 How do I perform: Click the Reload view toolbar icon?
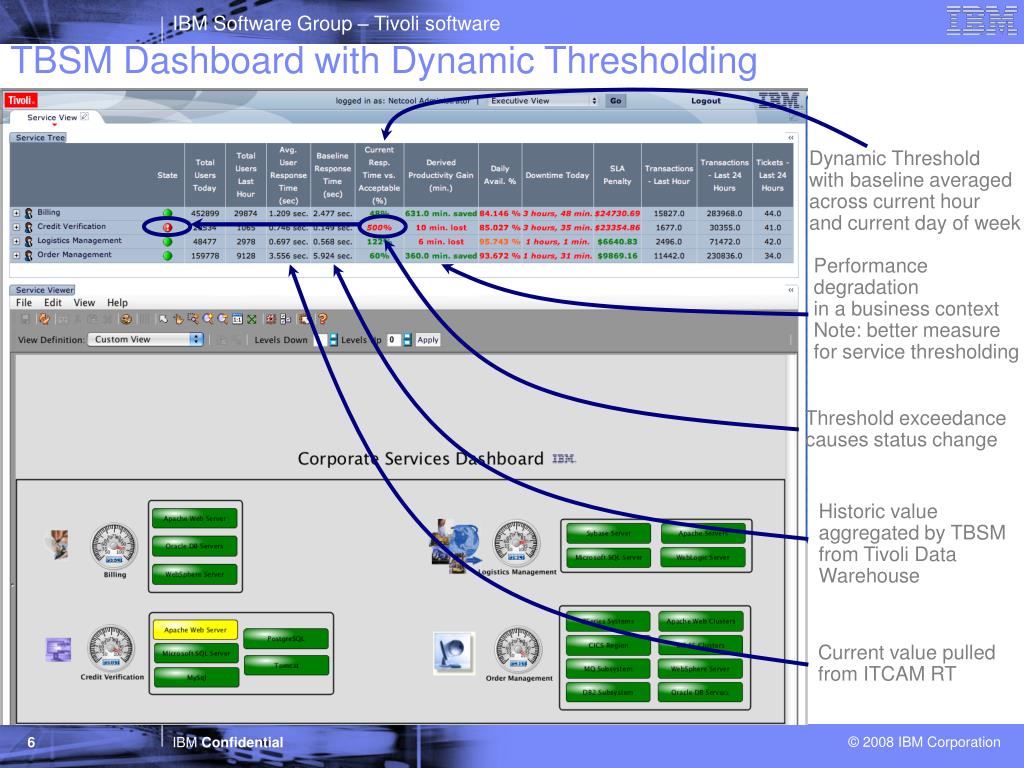[44, 319]
